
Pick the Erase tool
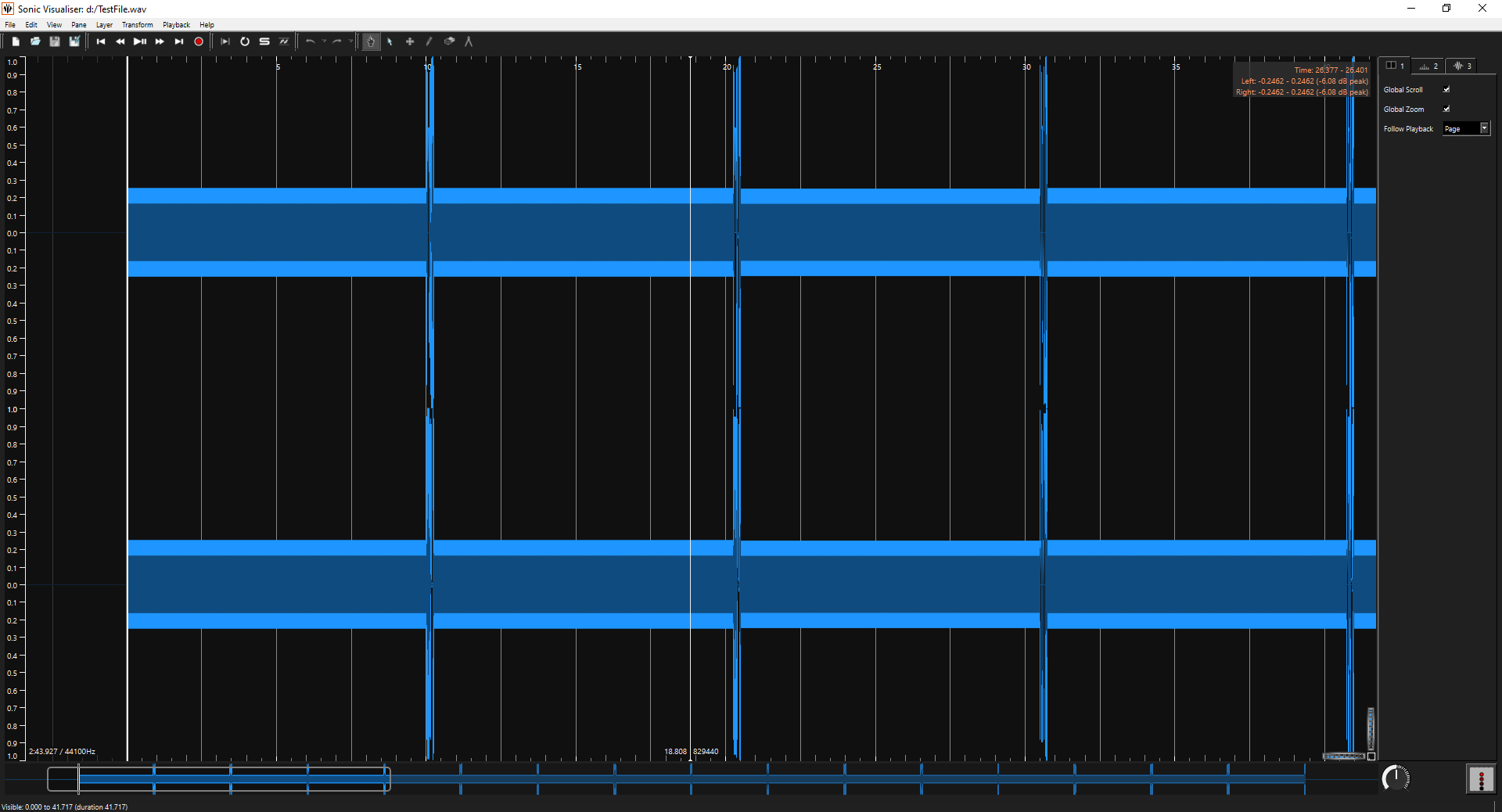(448, 41)
